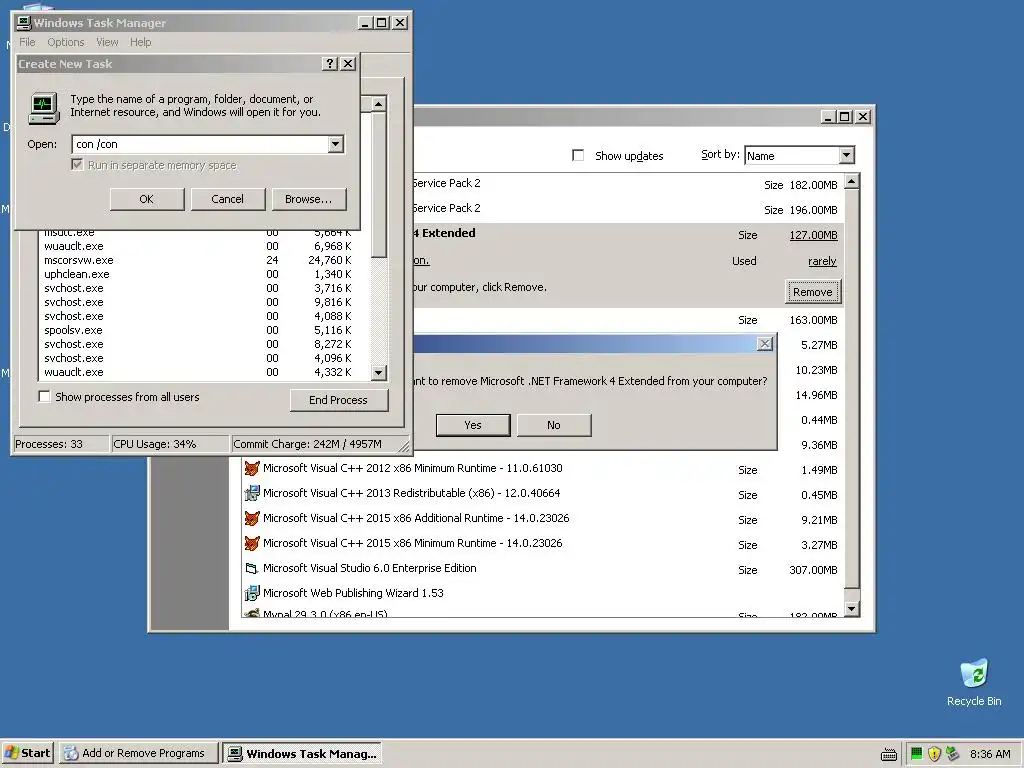The image size is (1024, 768).
Task: Expand the Open field dropdown arrow
Action: (x=336, y=144)
